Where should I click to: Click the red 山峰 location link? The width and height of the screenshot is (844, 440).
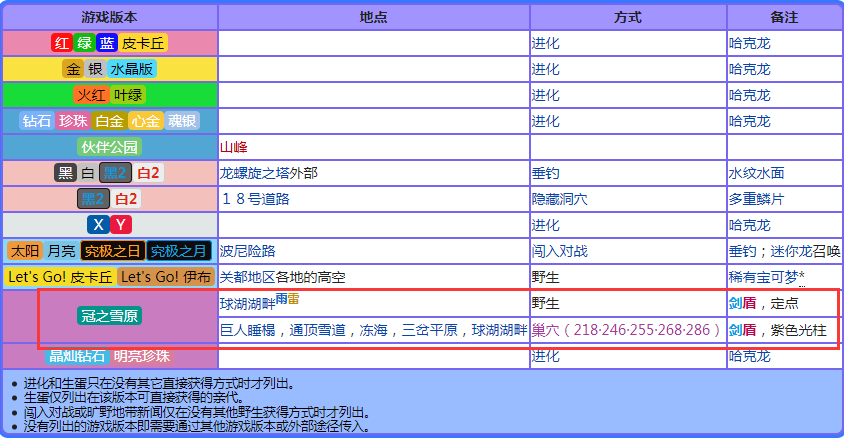click(234, 147)
